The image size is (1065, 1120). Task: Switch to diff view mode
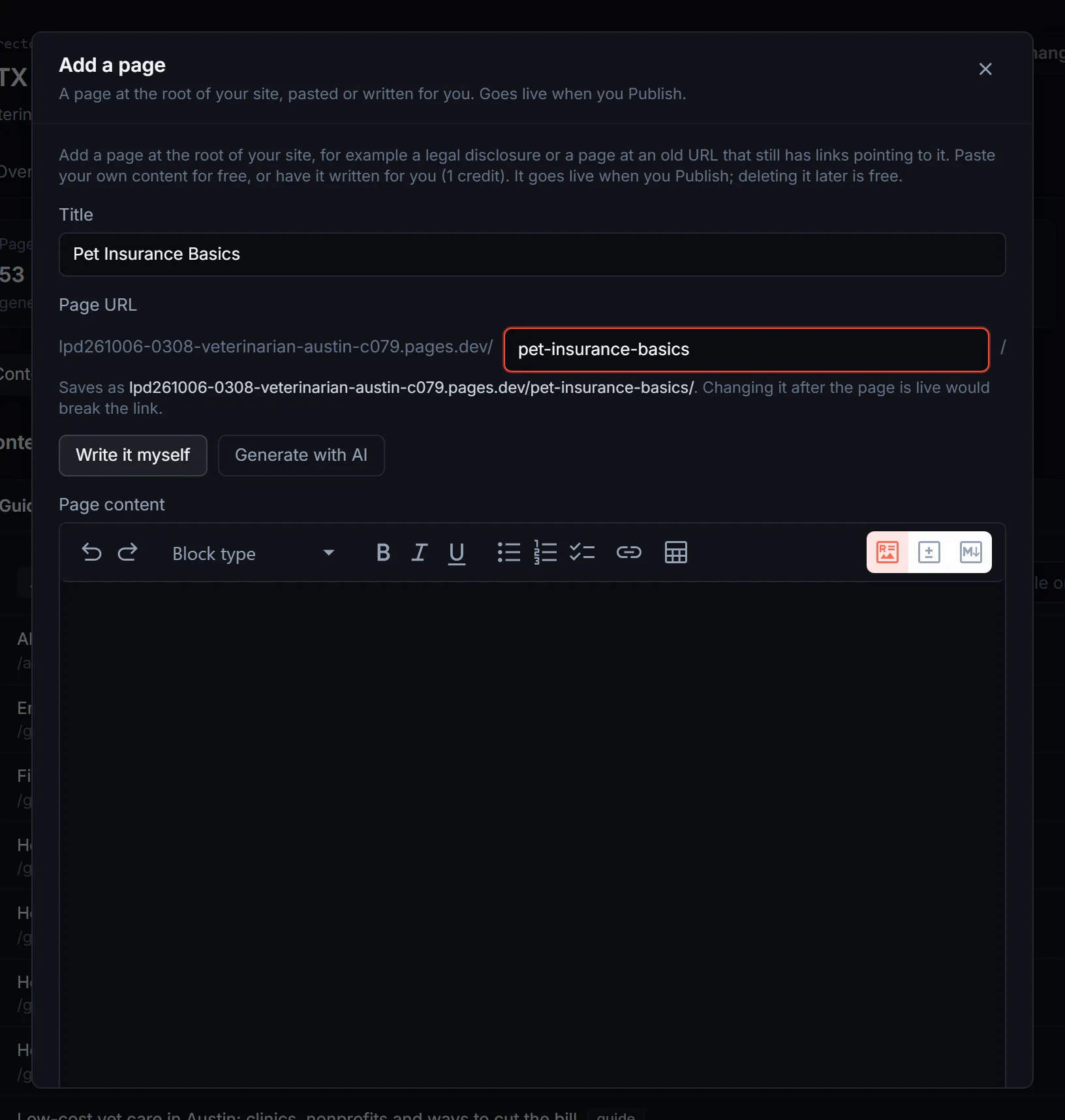click(x=929, y=552)
